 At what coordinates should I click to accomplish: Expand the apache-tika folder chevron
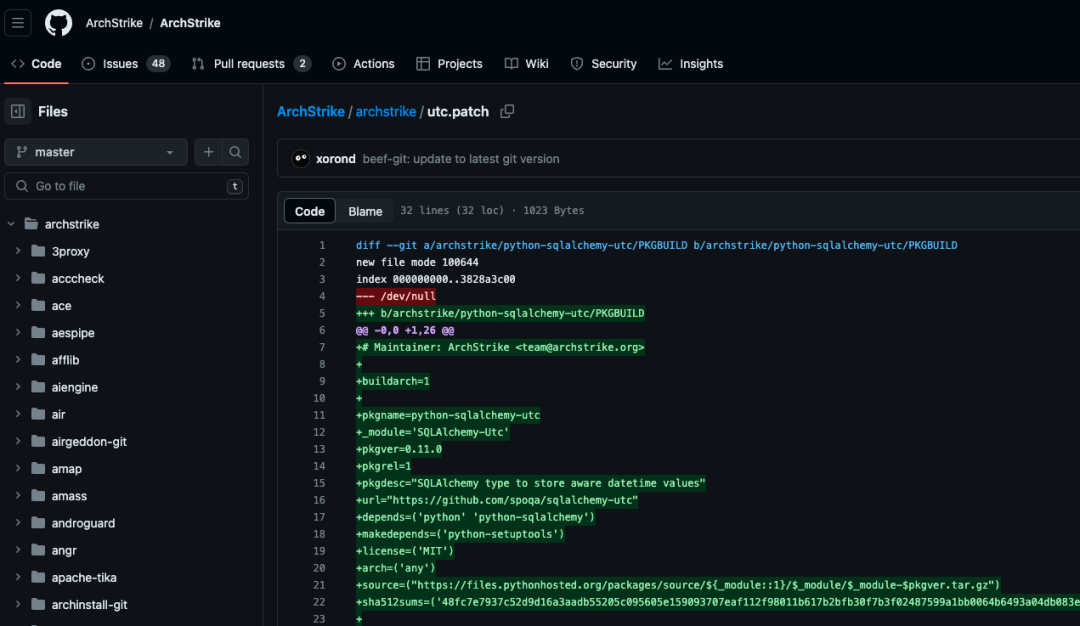pyautogui.click(x=18, y=578)
